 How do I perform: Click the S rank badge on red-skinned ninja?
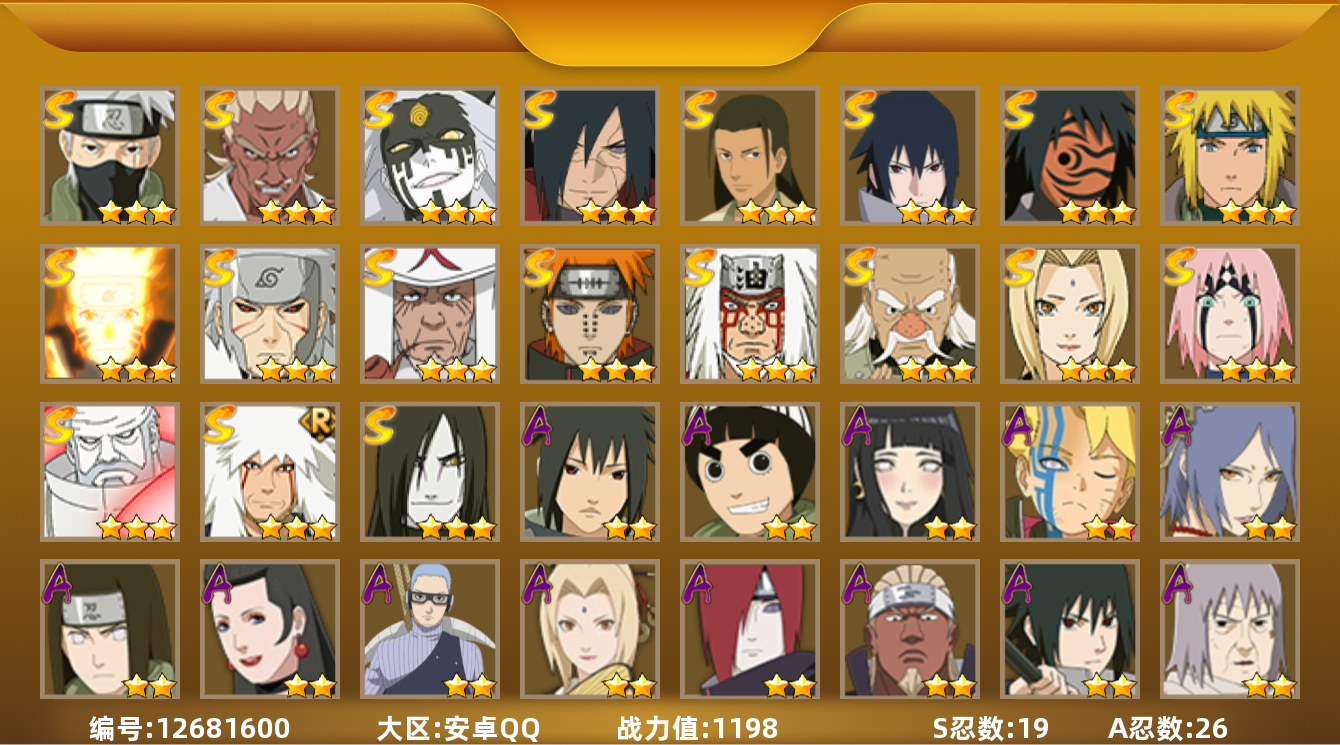(219, 110)
